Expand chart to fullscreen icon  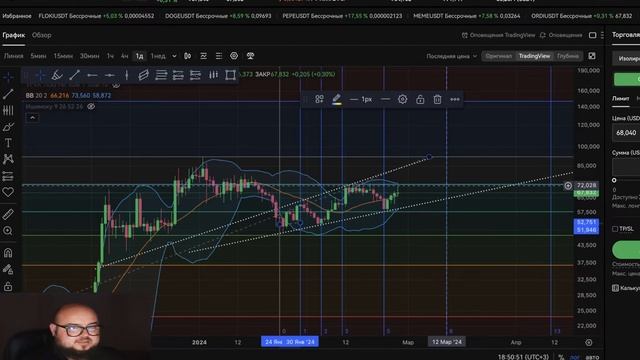[x=592, y=56]
